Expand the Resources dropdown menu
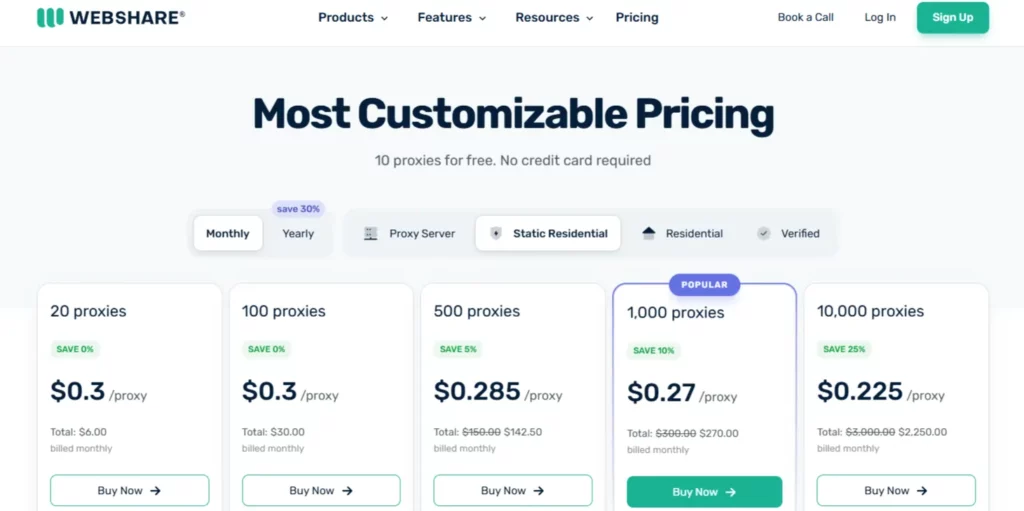The width and height of the screenshot is (1024, 511). pos(554,17)
